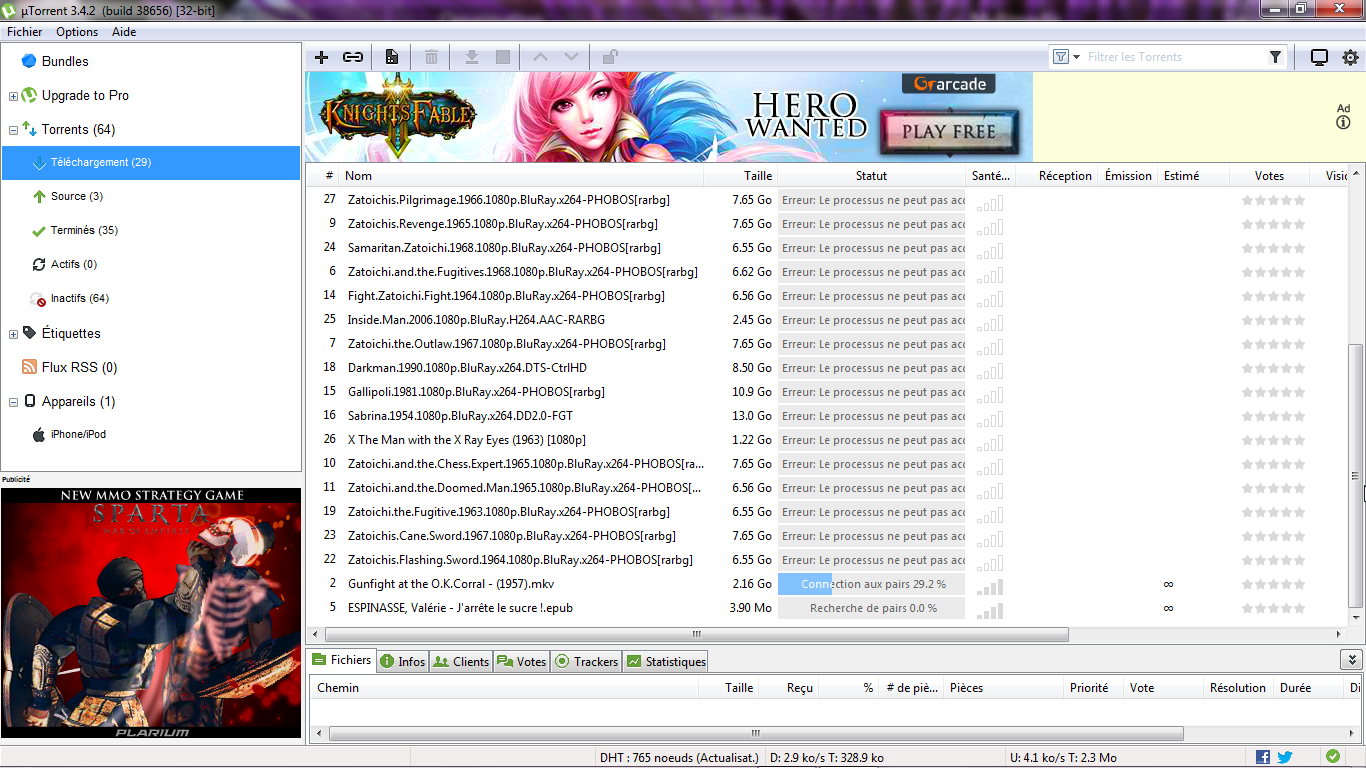The height and width of the screenshot is (768, 1366).
Task: Open Preferences gear icon
Action: (1350, 57)
